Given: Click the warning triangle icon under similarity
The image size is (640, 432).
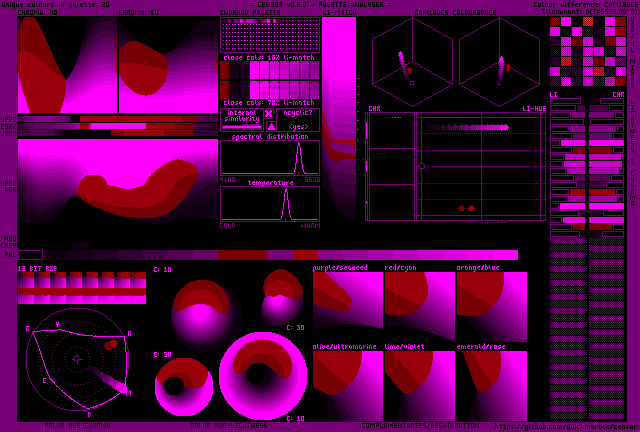Looking at the screenshot, I should point(269,127).
